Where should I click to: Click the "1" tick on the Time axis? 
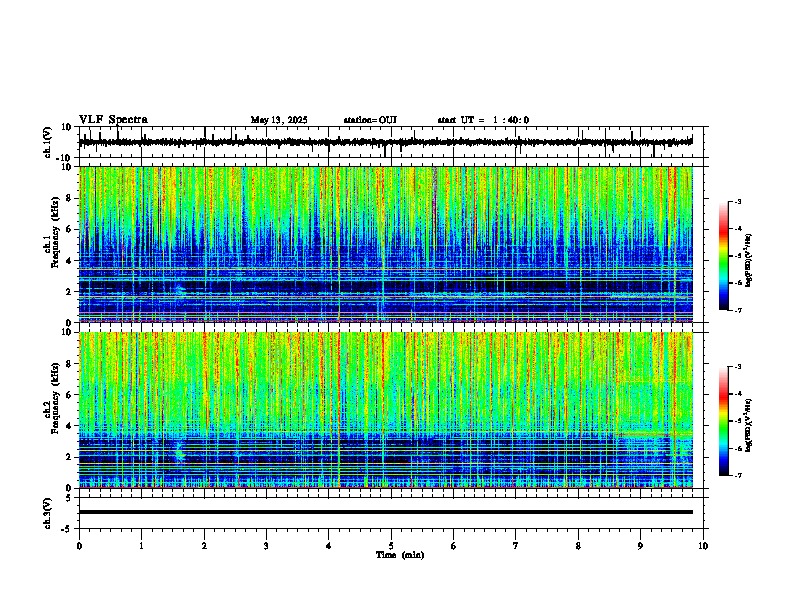coord(141,546)
